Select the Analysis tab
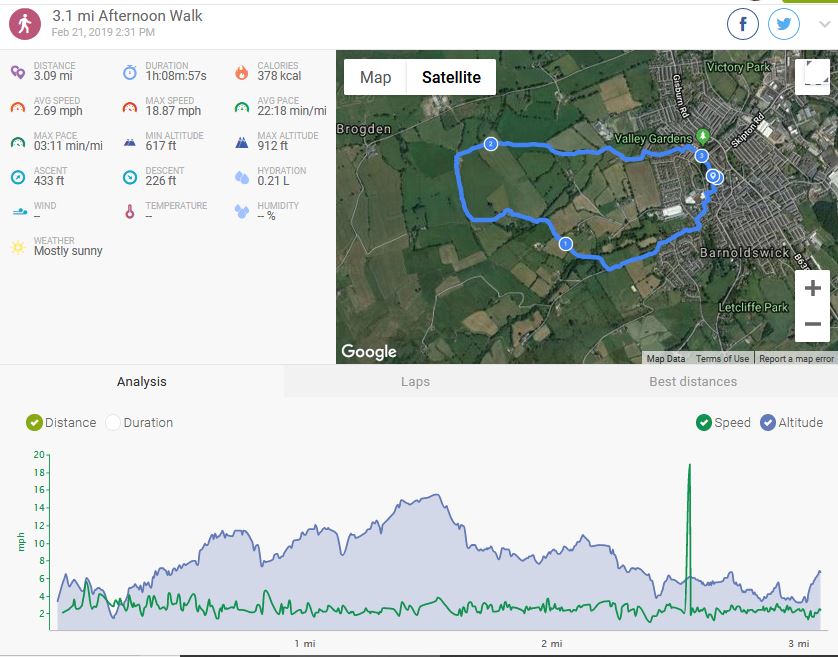838x657 pixels. click(142, 382)
